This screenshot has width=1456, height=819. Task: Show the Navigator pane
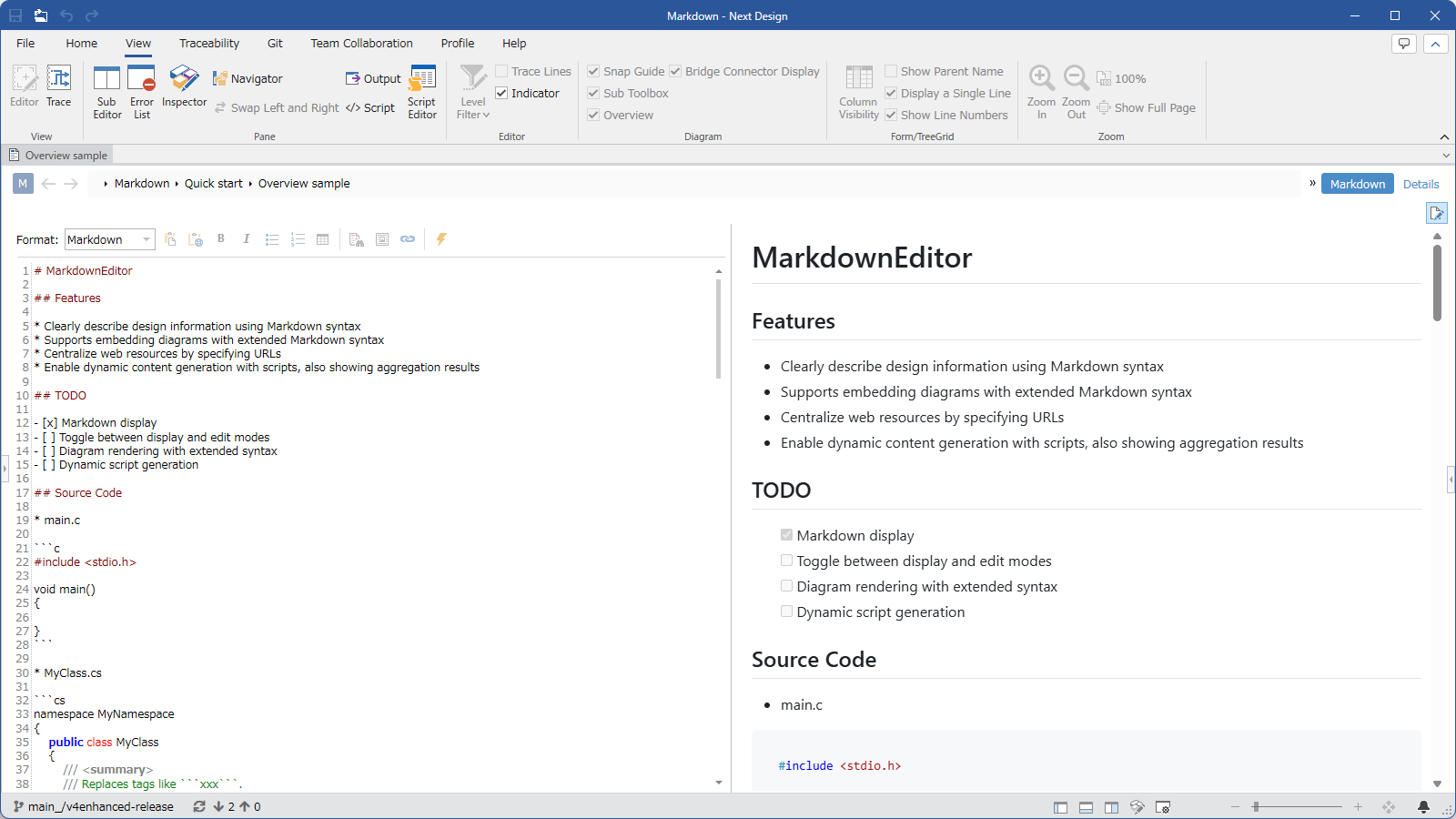pyautogui.click(x=248, y=79)
